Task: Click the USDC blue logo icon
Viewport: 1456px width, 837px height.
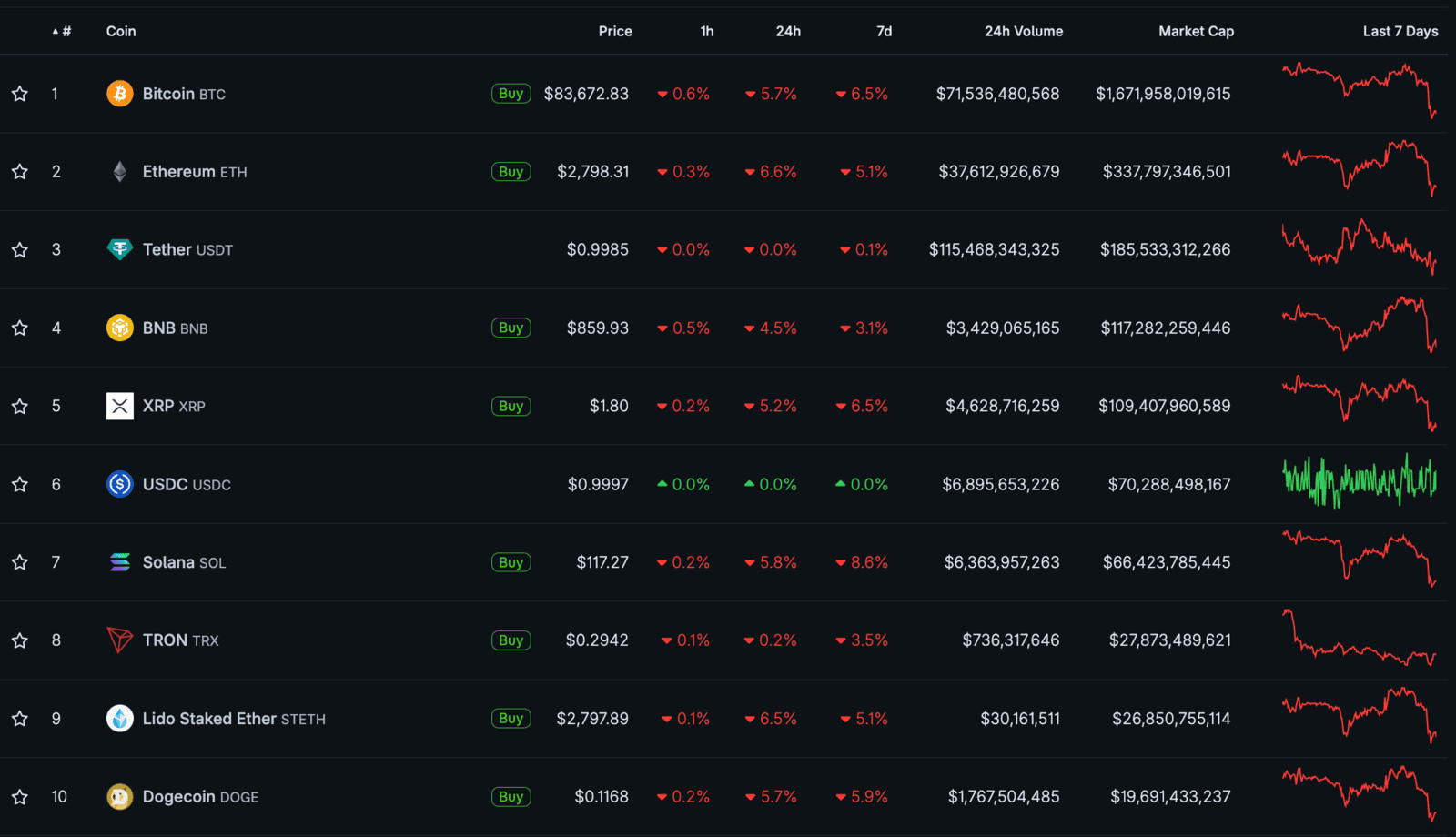Action: (119, 484)
